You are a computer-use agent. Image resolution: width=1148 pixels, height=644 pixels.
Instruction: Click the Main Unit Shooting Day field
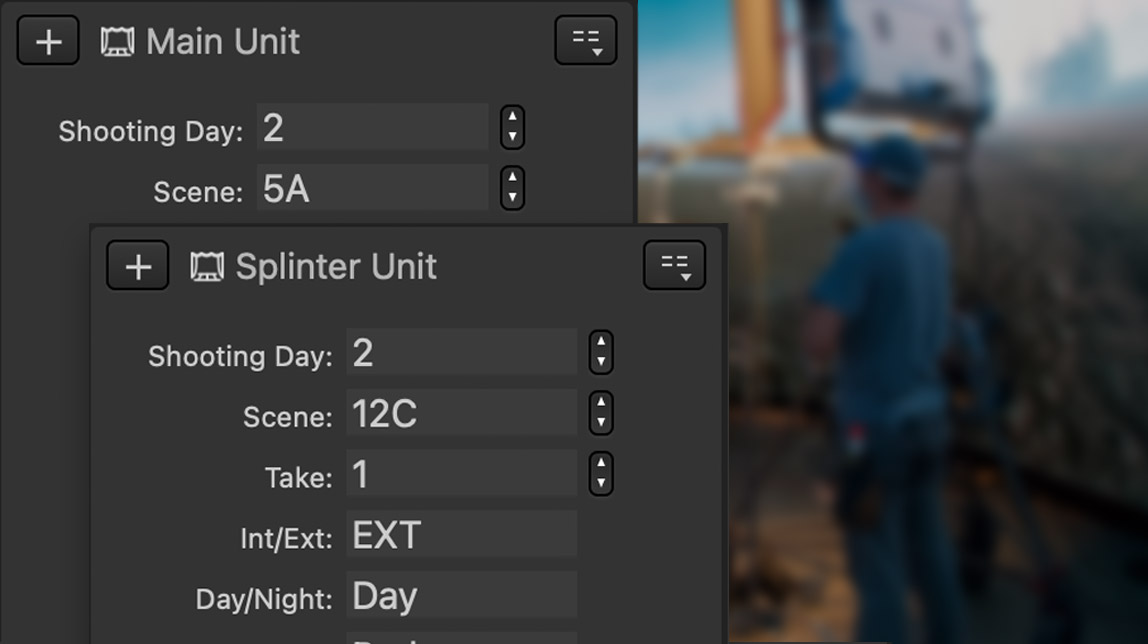click(x=372, y=128)
